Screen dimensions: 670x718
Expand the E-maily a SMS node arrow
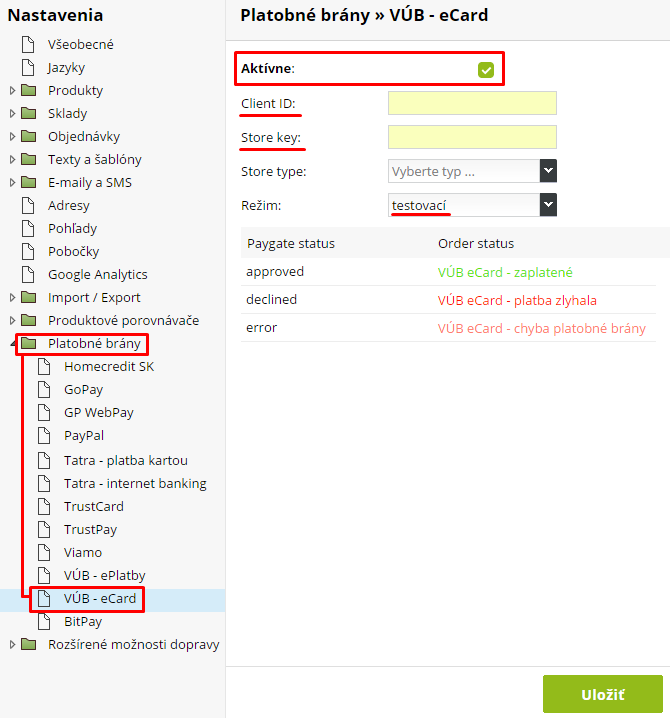pos(12,182)
